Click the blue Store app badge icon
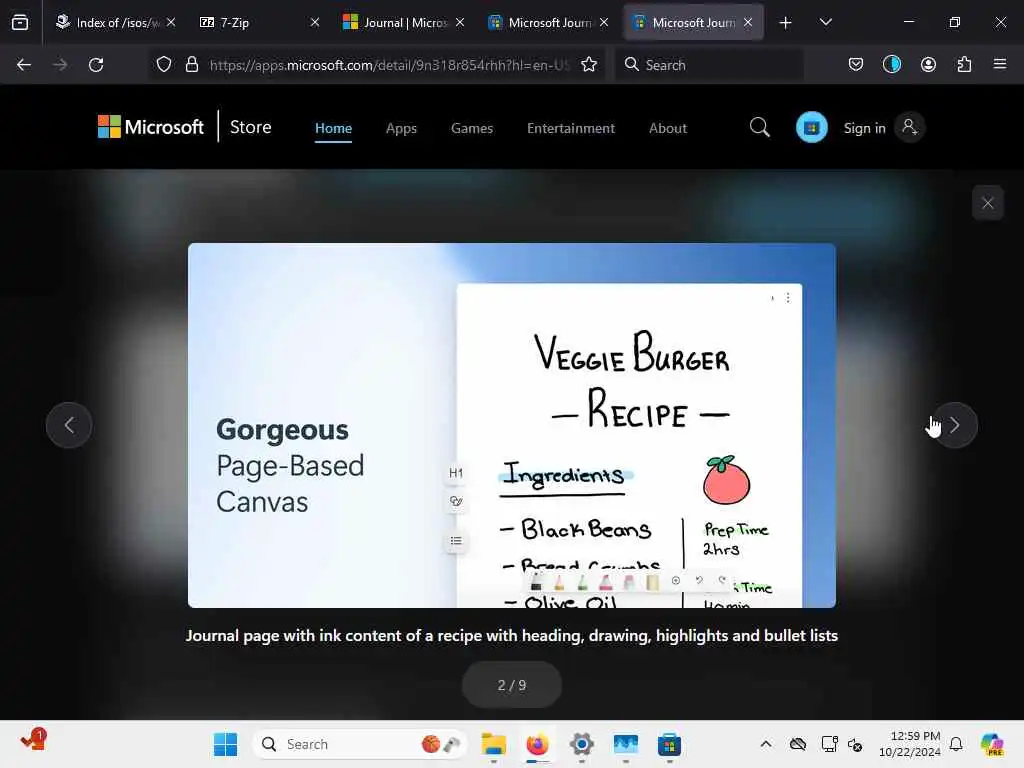The width and height of the screenshot is (1024, 768). [812, 127]
